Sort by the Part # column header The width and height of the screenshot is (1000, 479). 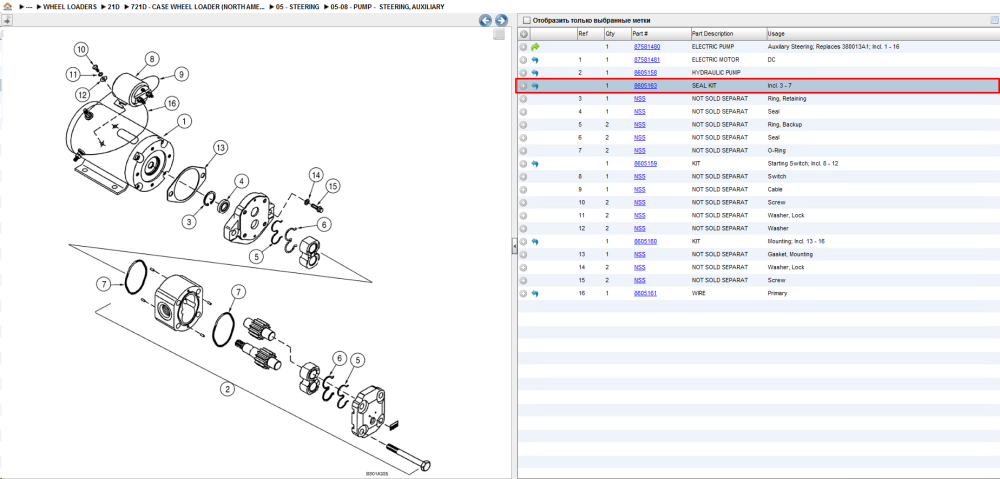660,34
